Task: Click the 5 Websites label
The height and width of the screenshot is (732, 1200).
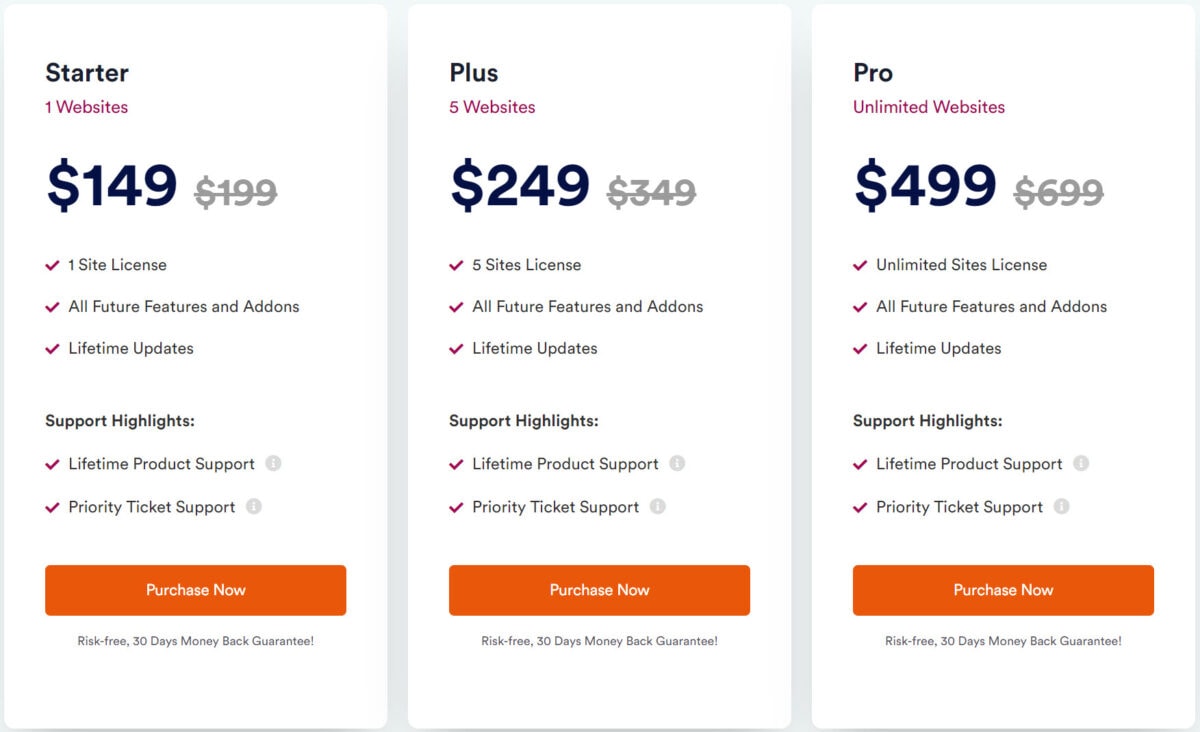Action: pyautogui.click(x=492, y=107)
